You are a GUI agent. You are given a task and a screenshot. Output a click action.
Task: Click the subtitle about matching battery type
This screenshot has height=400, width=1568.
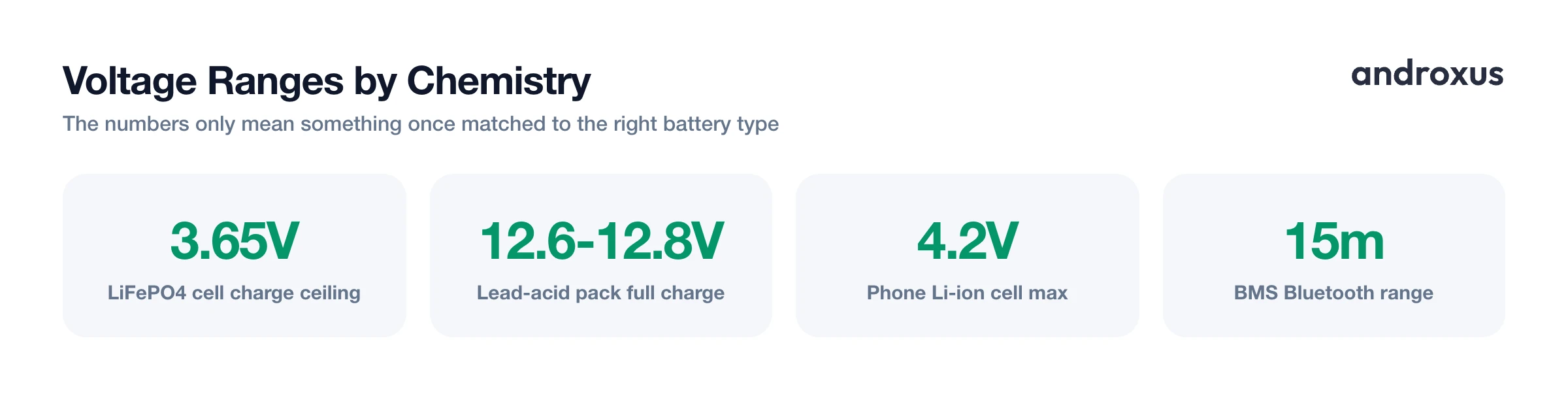point(421,124)
